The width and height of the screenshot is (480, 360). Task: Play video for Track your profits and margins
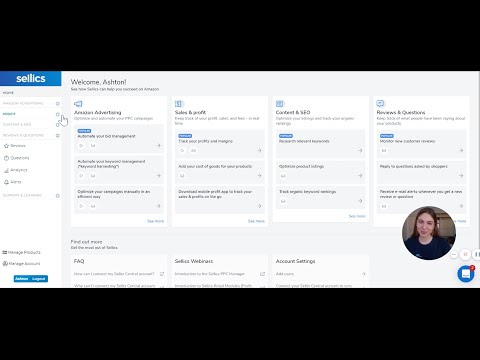pyautogui.click(x=182, y=151)
